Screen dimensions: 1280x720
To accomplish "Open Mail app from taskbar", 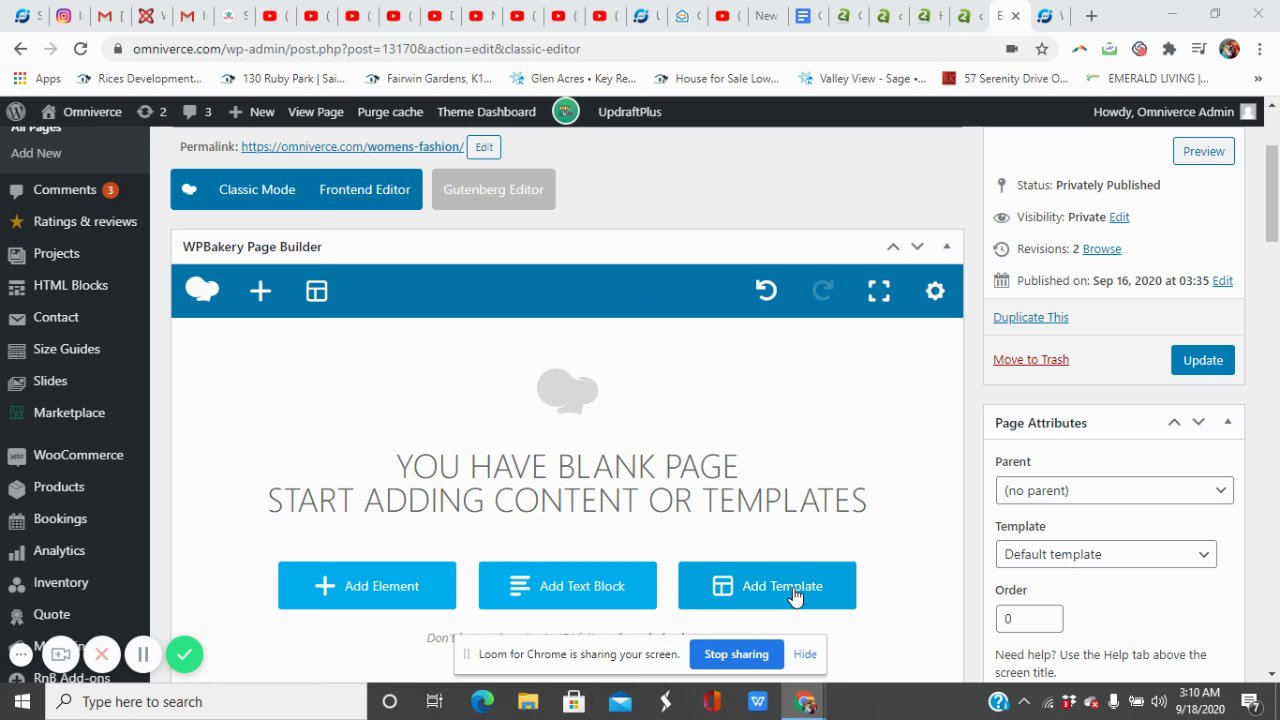I will click(620, 702).
